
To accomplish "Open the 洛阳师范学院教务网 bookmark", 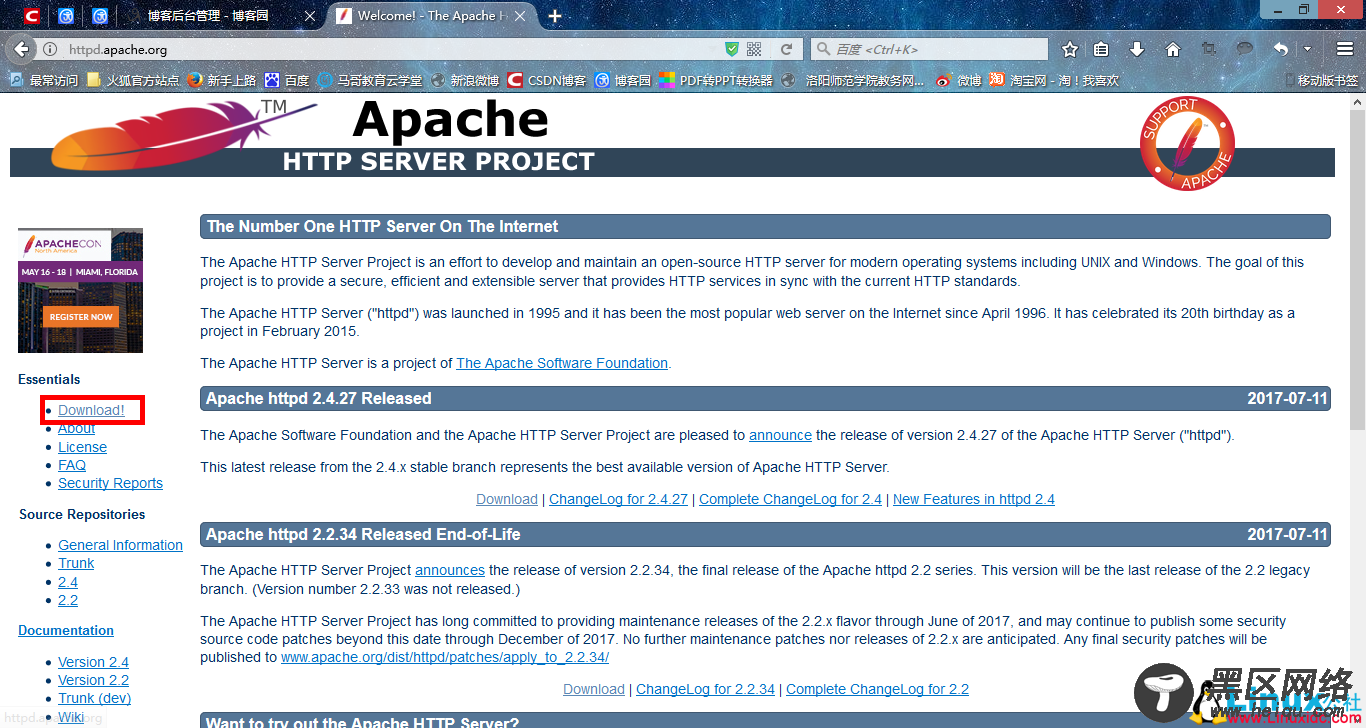I will (853, 80).
